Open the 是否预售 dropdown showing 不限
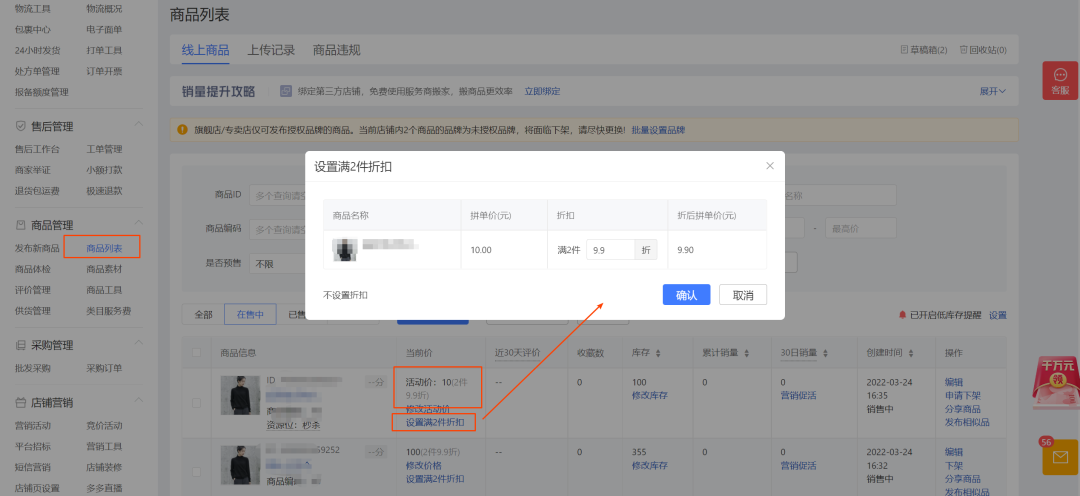The width and height of the screenshot is (1080, 496). (x=277, y=263)
